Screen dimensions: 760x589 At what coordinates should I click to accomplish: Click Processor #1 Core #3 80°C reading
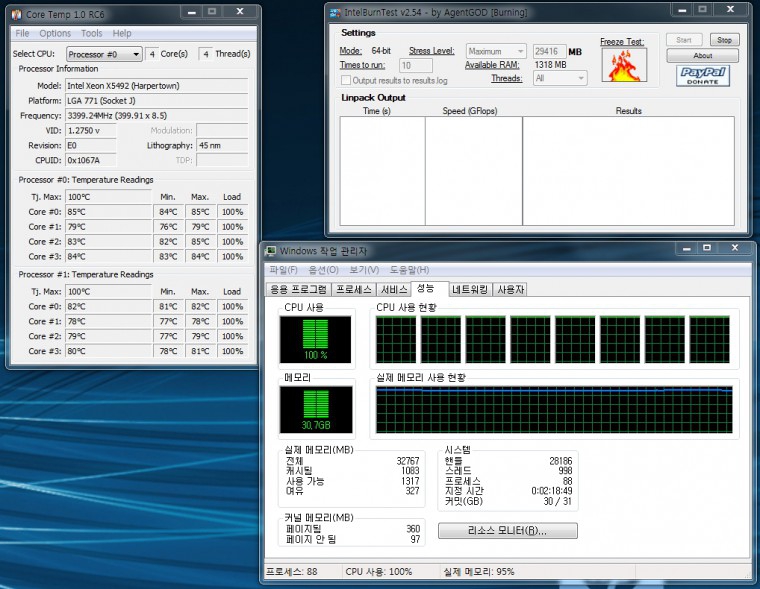pyautogui.click(x=108, y=351)
